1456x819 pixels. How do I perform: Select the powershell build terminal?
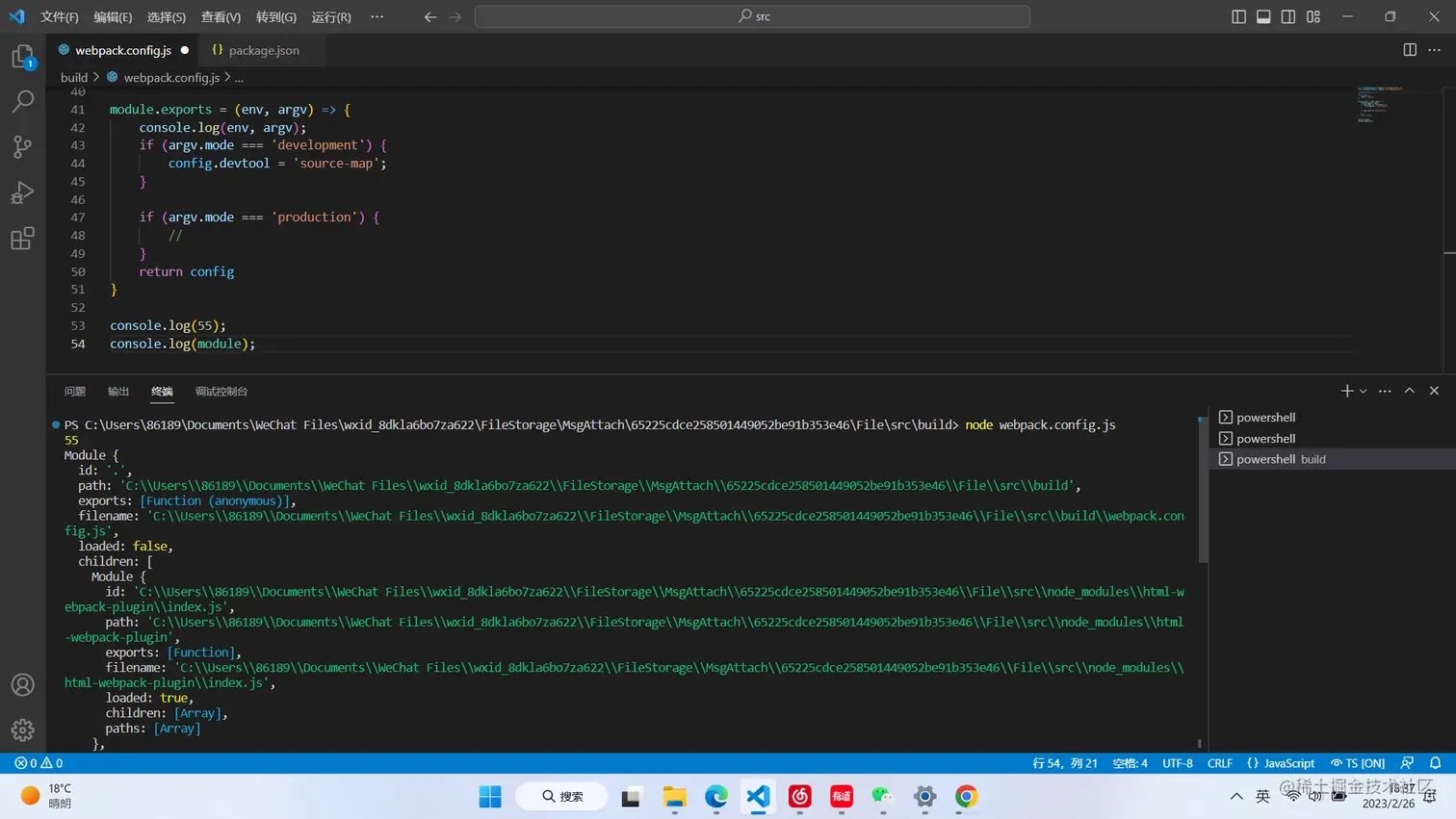[x=1332, y=459]
